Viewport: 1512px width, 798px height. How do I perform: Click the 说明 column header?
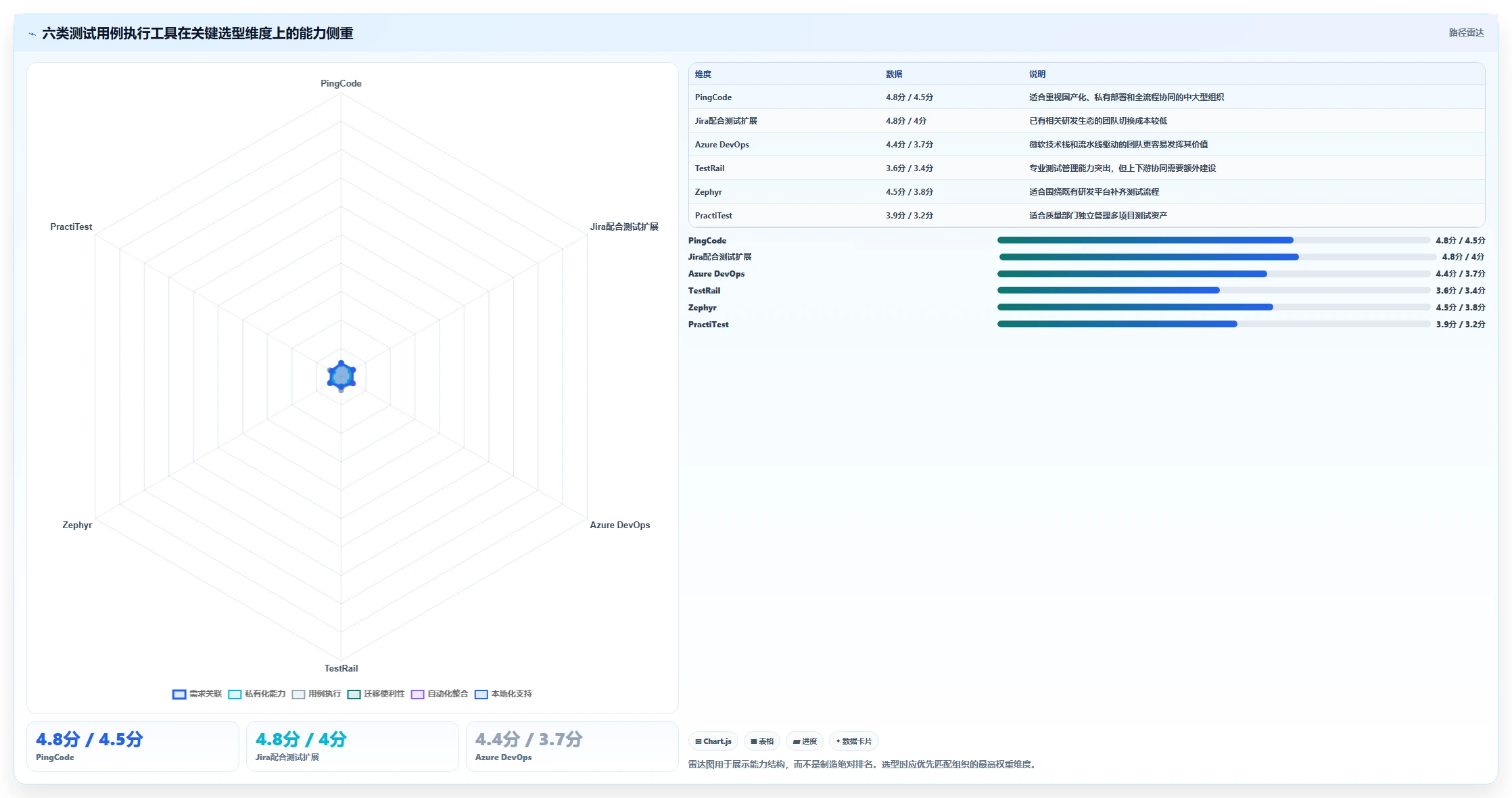click(x=1037, y=74)
